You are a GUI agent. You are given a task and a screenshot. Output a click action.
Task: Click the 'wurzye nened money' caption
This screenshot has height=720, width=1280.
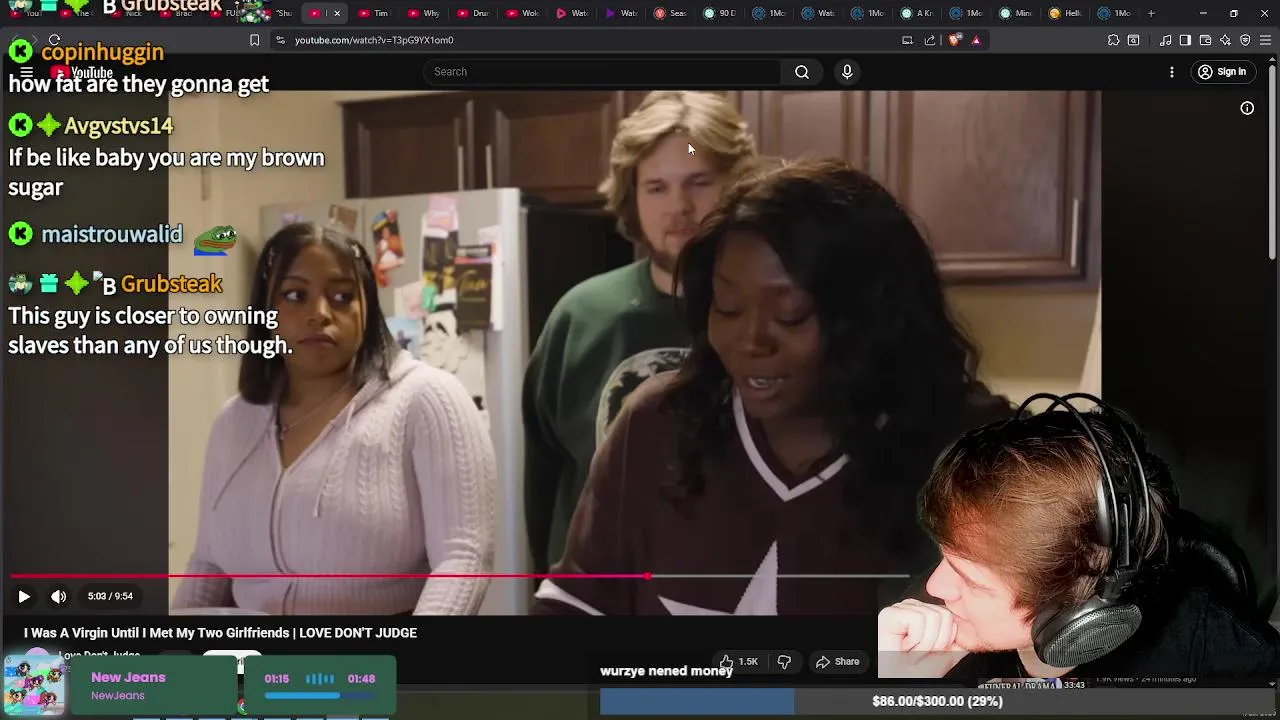tap(666, 671)
